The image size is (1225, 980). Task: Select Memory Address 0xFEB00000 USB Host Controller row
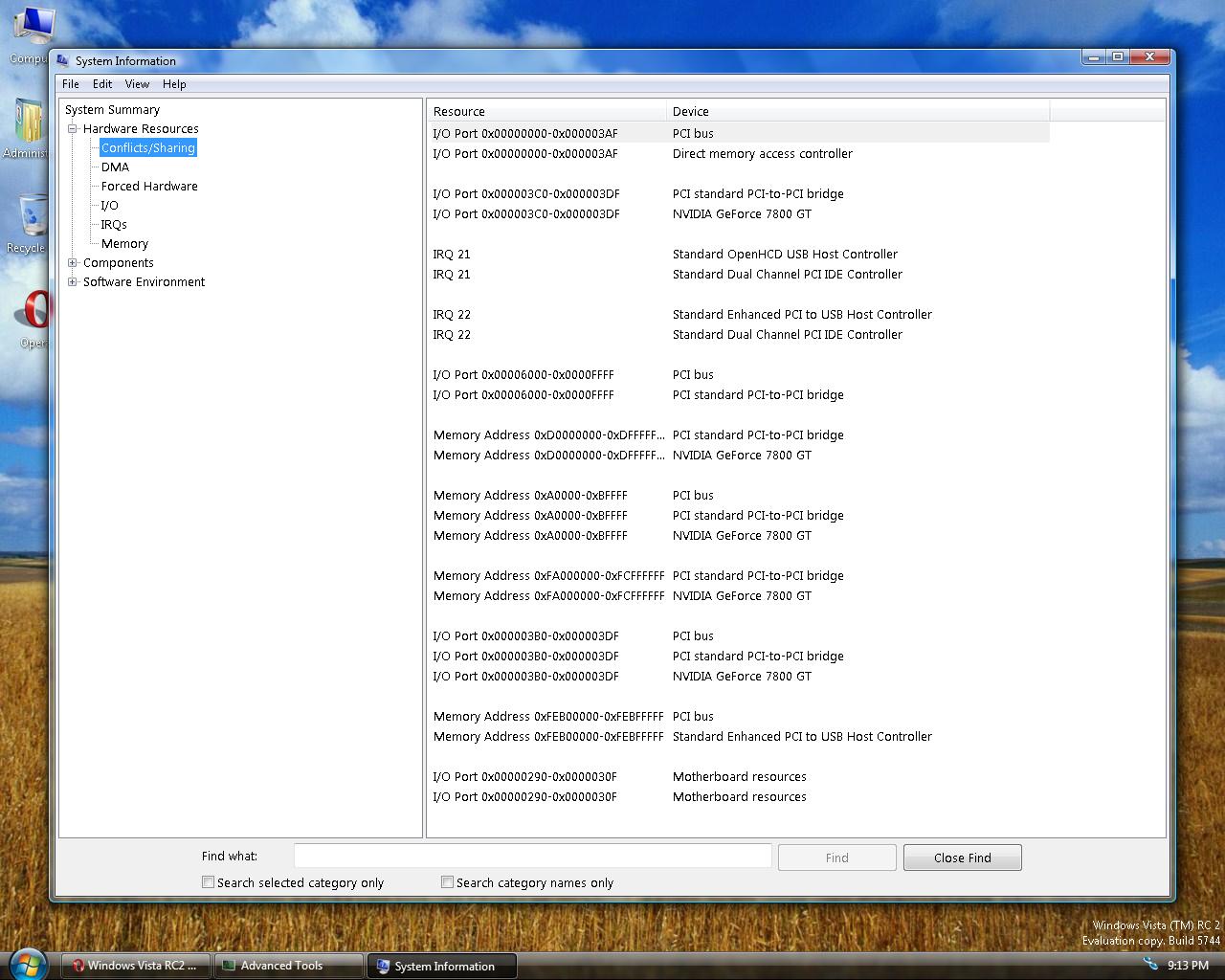[x=739, y=736]
